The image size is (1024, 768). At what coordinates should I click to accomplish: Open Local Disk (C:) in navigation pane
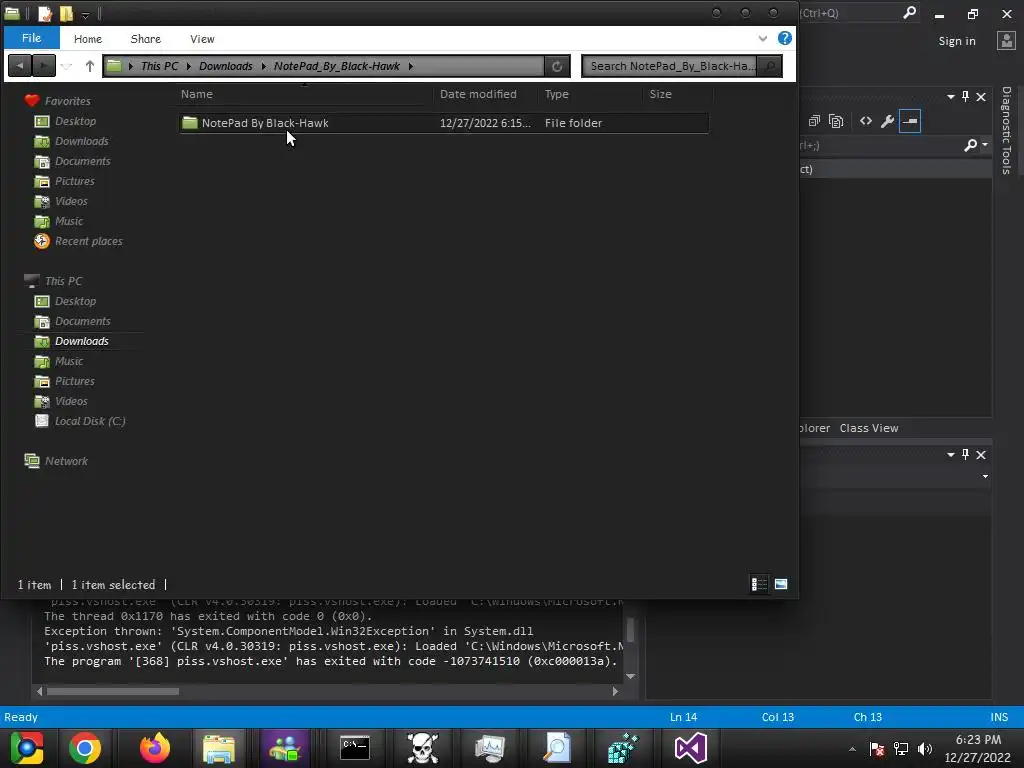89,421
